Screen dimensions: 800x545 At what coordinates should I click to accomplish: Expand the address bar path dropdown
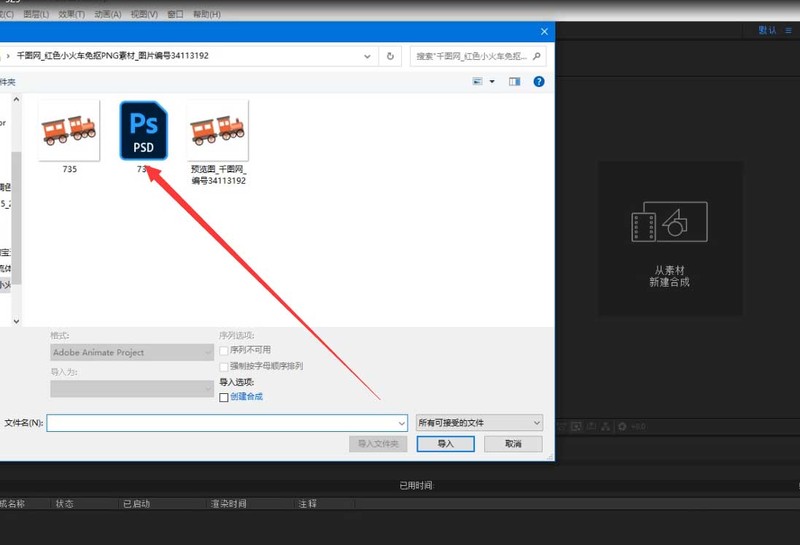[367, 56]
